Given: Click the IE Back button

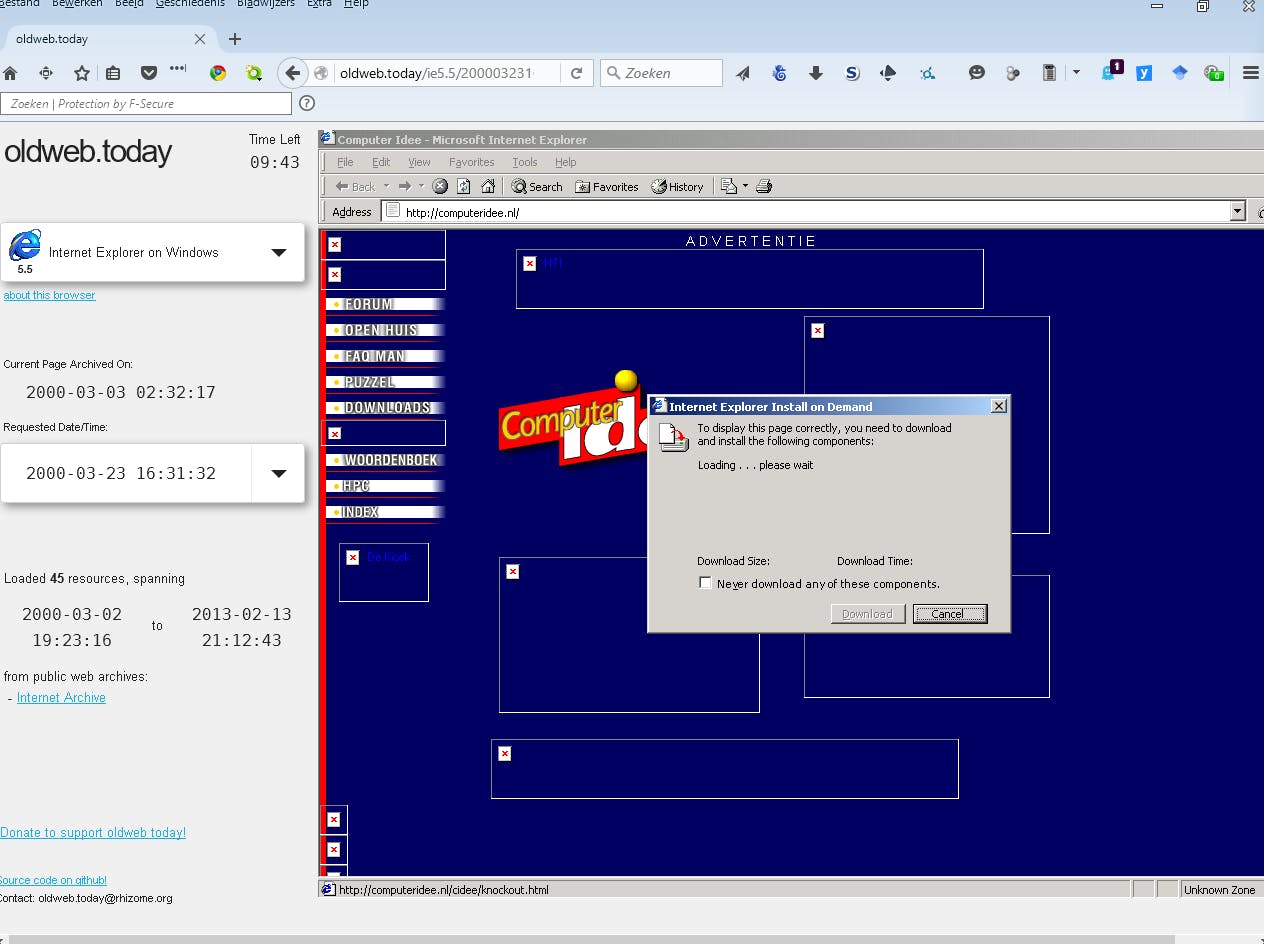Looking at the screenshot, I should click(355, 186).
